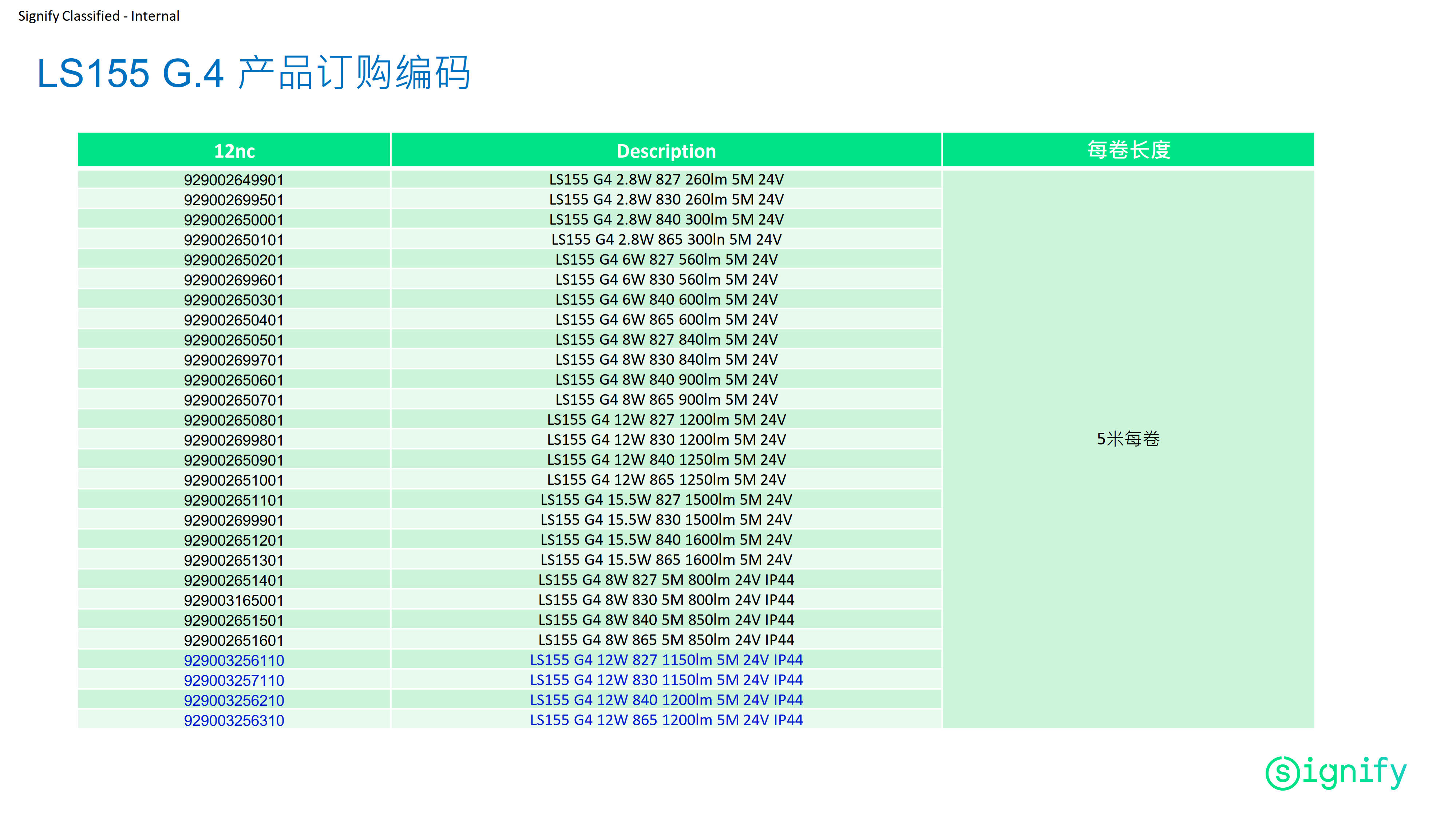
Task: Select code 929002699901
Action: pos(233,521)
